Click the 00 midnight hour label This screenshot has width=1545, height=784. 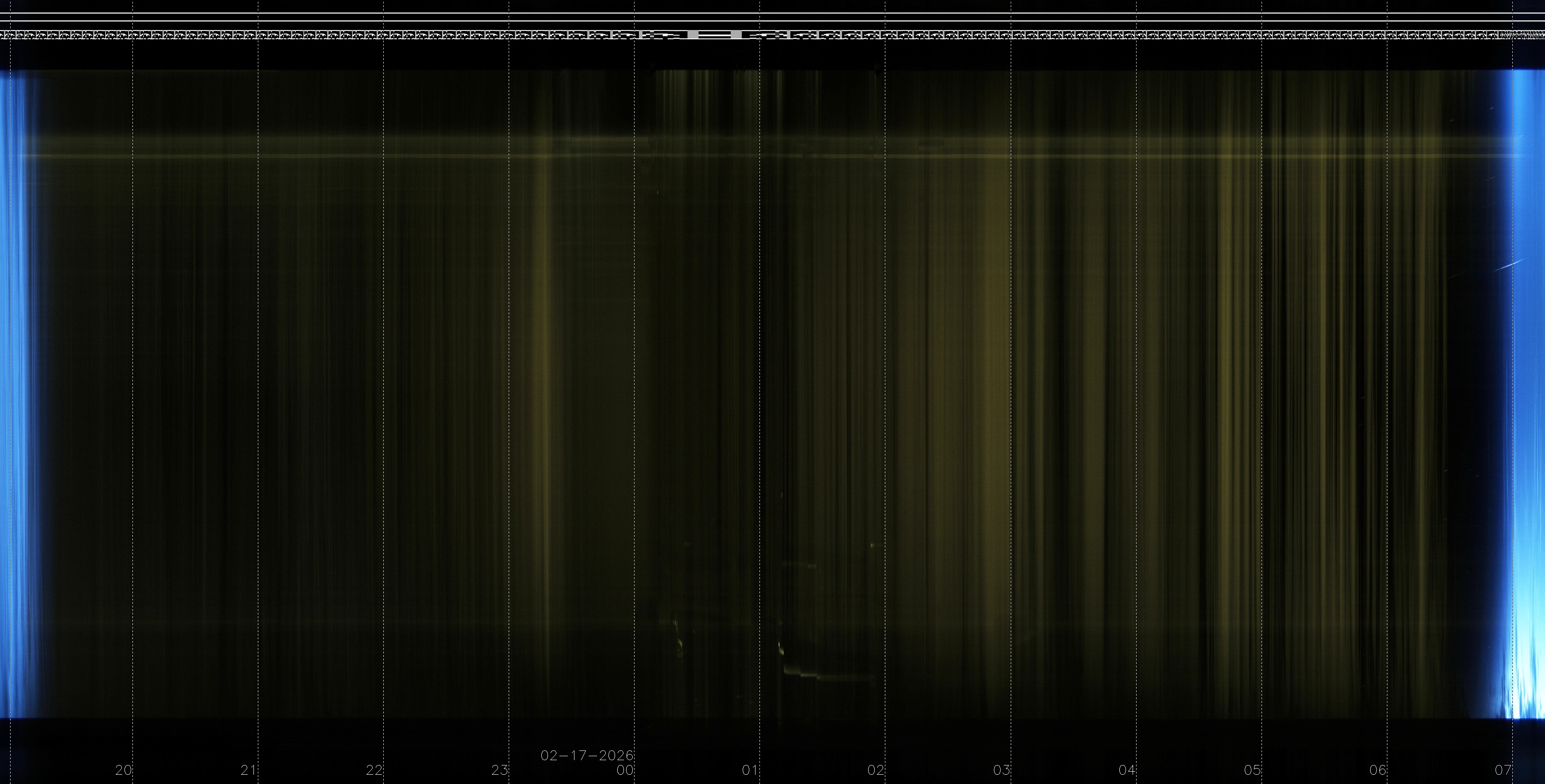pyautogui.click(x=625, y=770)
